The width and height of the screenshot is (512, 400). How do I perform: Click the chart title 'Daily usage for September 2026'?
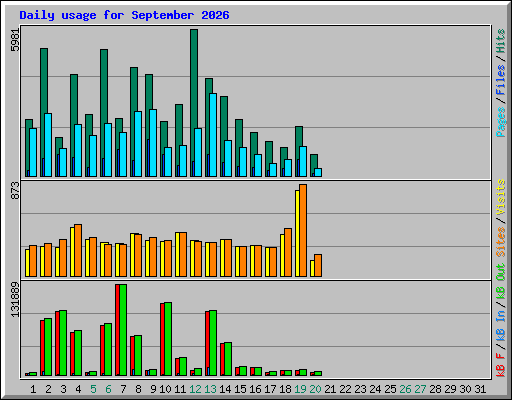tap(124, 15)
